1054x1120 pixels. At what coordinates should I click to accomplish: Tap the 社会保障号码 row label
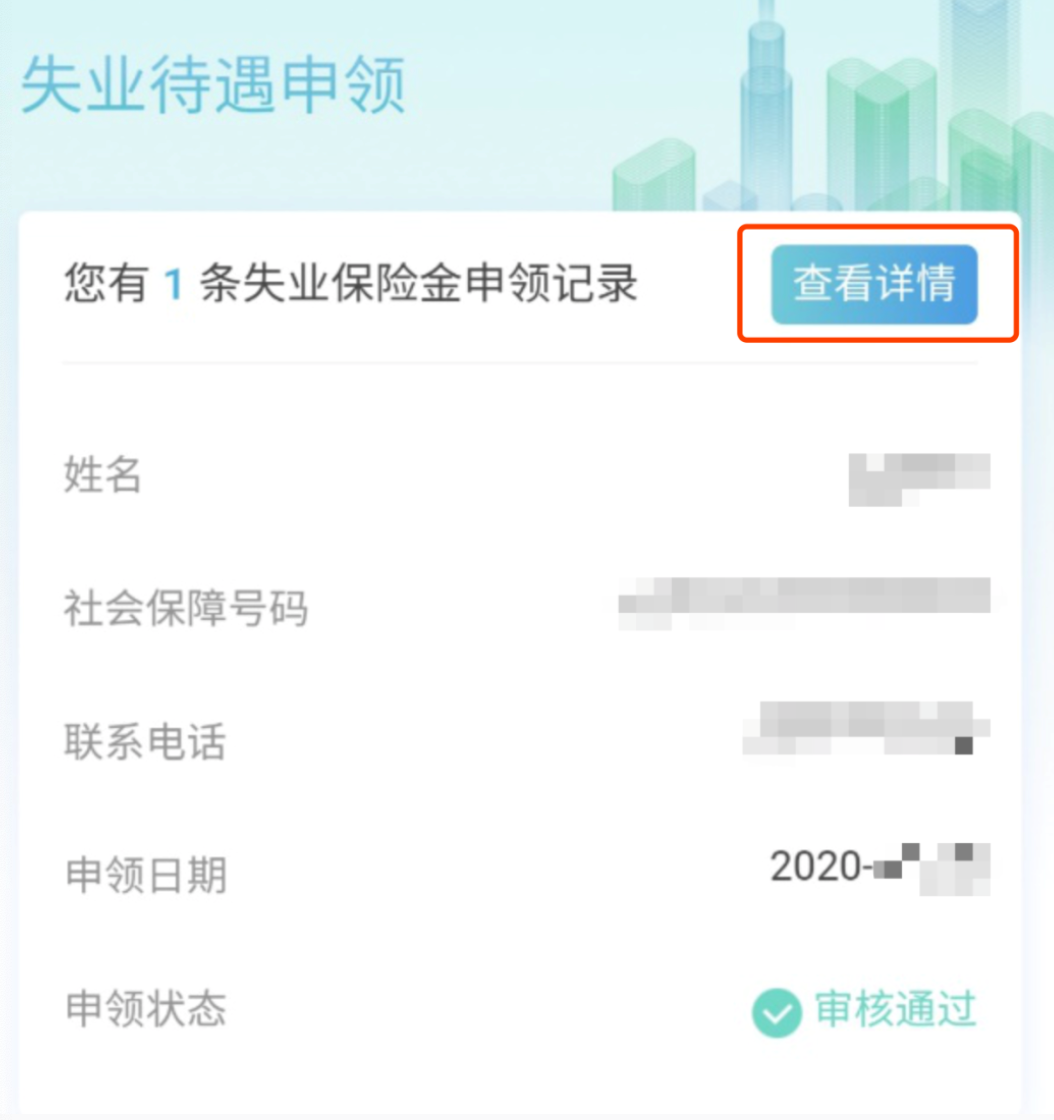tap(186, 609)
